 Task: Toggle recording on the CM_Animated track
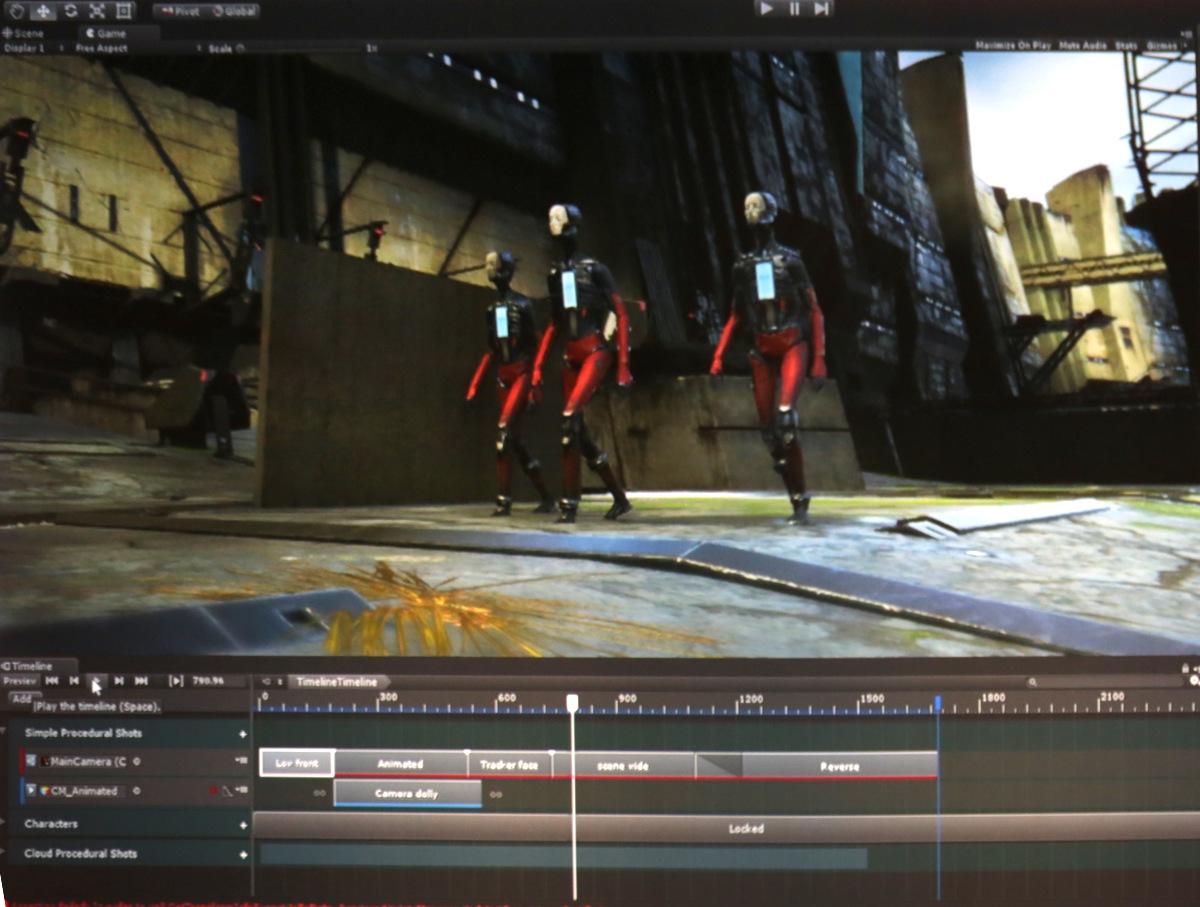pyautogui.click(x=214, y=791)
